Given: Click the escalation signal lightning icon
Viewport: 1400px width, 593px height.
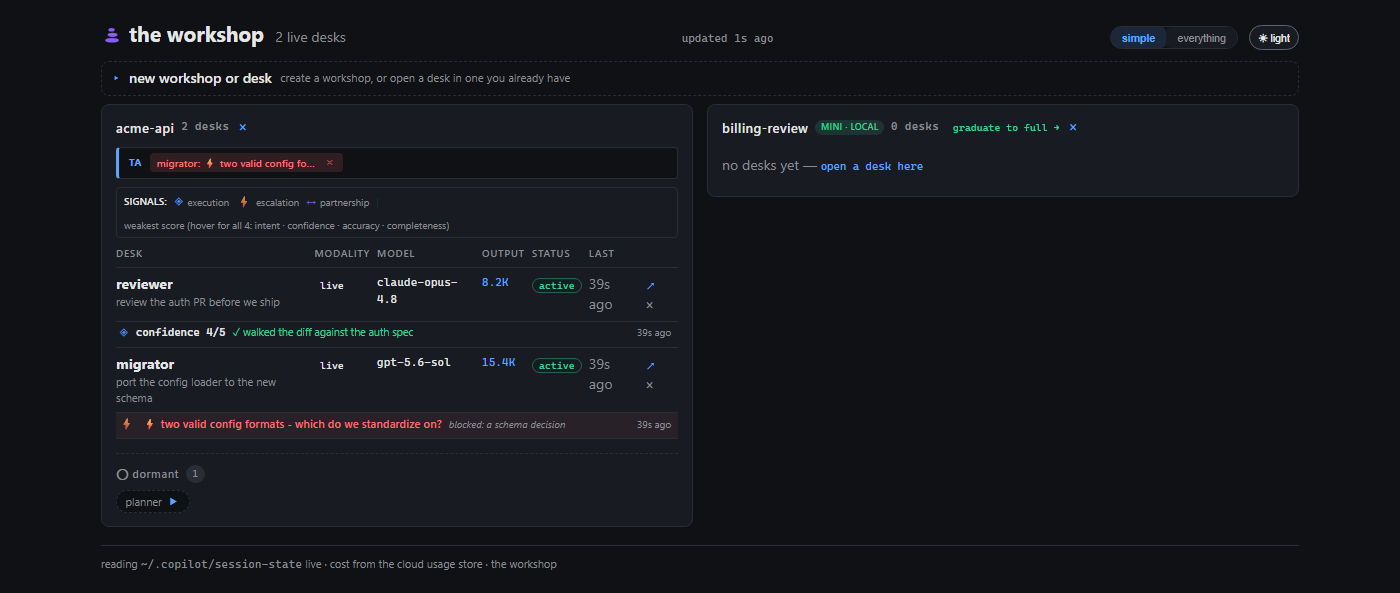Looking at the screenshot, I should coord(244,202).
